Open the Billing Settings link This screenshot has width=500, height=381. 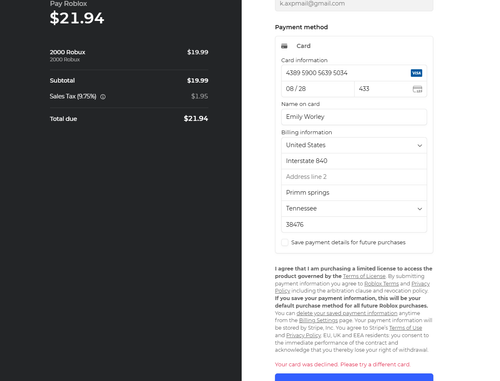[x=318, y=320]
